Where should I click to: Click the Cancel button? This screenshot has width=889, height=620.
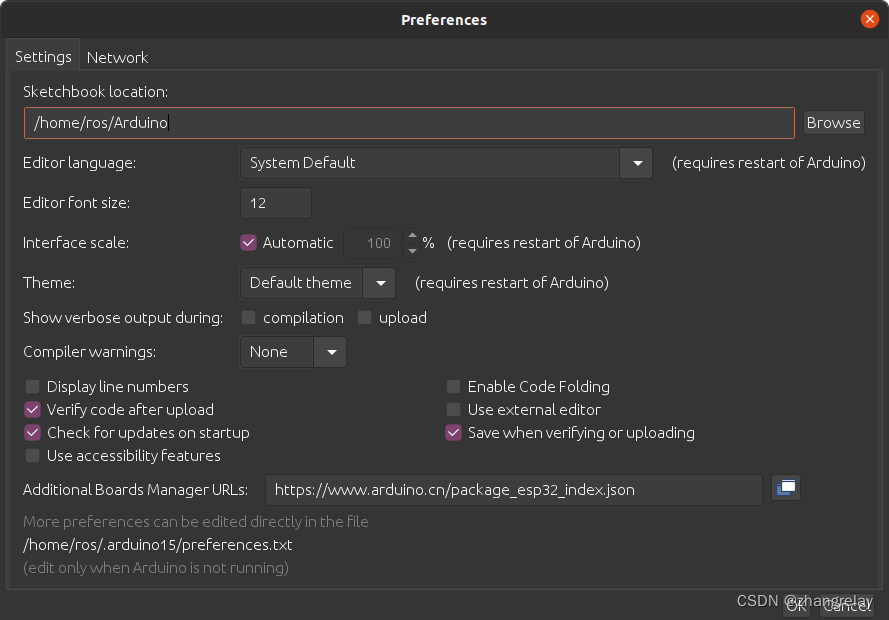(x=847, y=606)
